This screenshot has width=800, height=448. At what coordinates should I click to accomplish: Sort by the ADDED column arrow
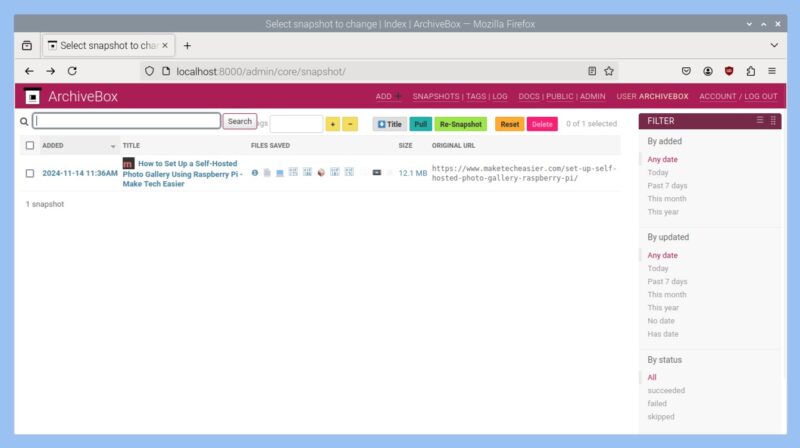coord(113,146)
